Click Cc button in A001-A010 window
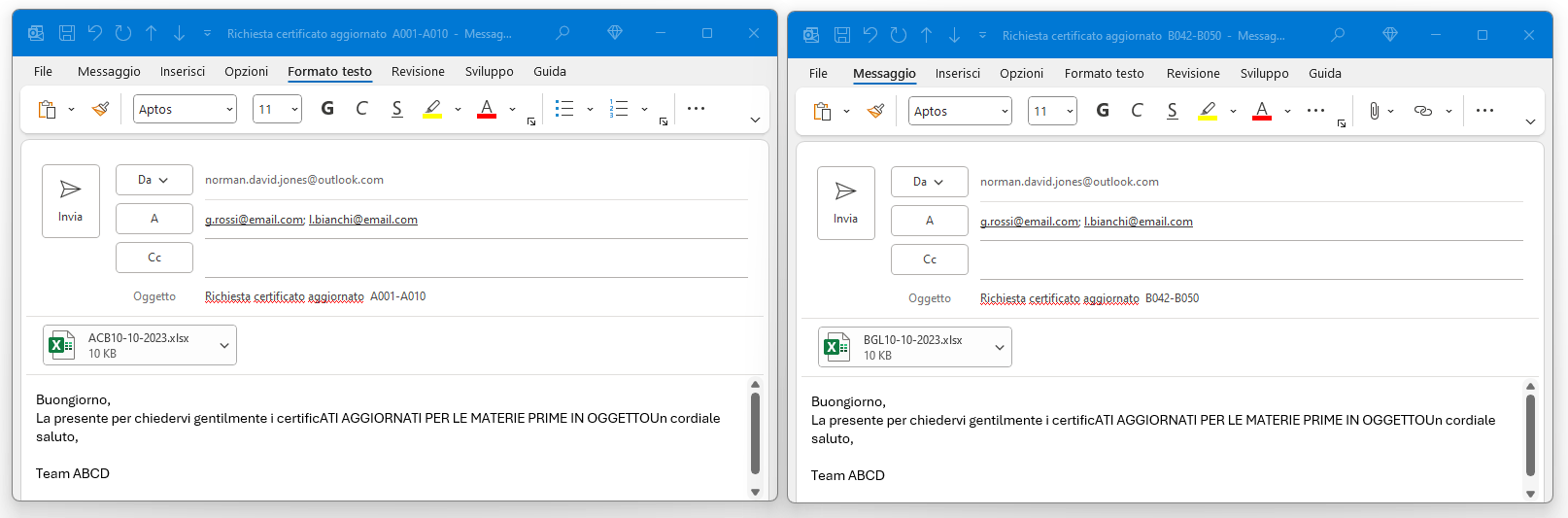1568x518 pixels. coord(153,258)
